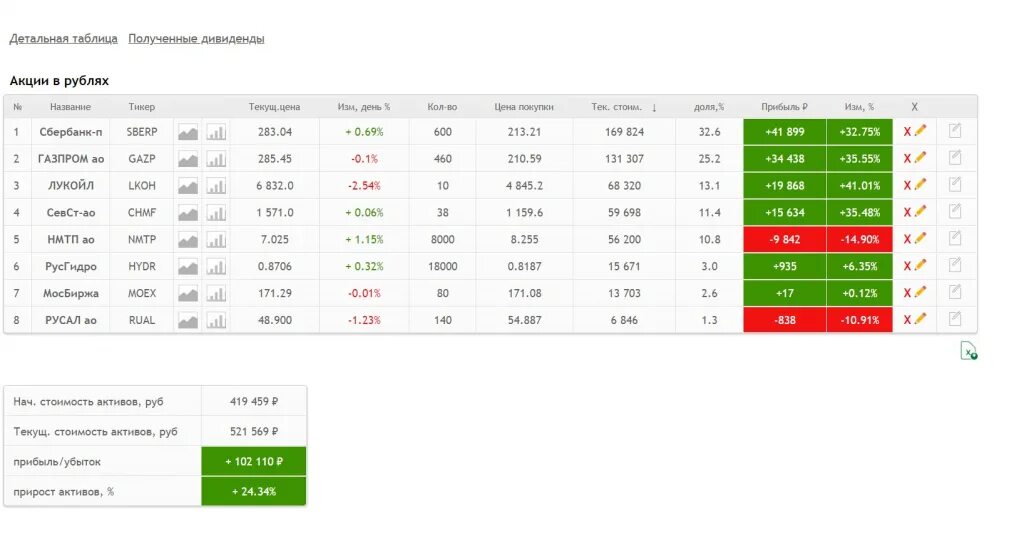
Task: Export the table to Excel
Action: tap(968, 351)
